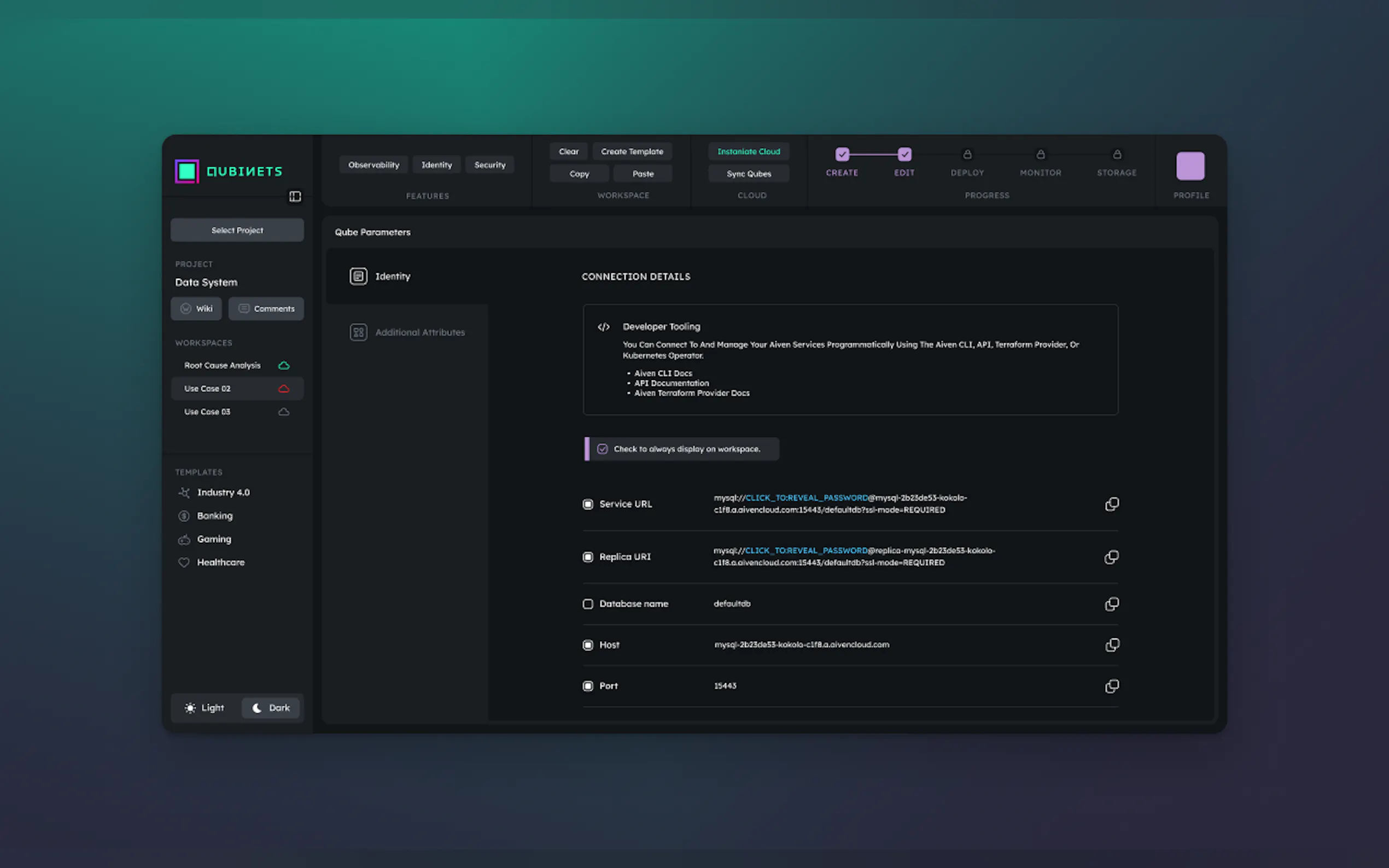
Task: Collapse the sidebar panel icon
Action: [295, 196]
